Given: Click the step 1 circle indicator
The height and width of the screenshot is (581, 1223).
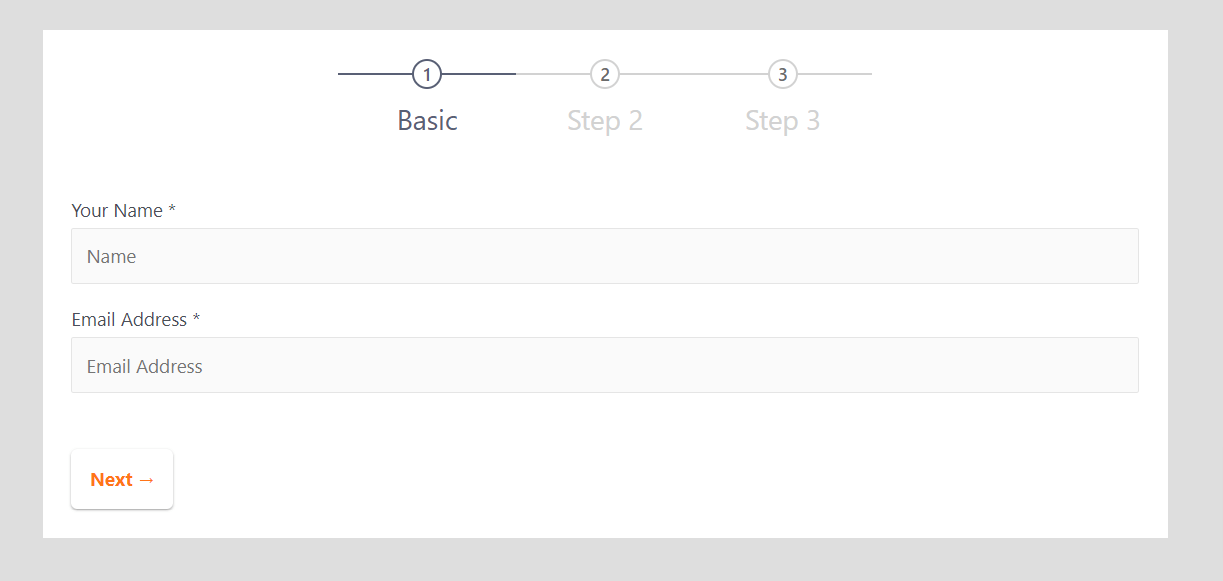Looking at the screenshot, I should coord(427,74).
